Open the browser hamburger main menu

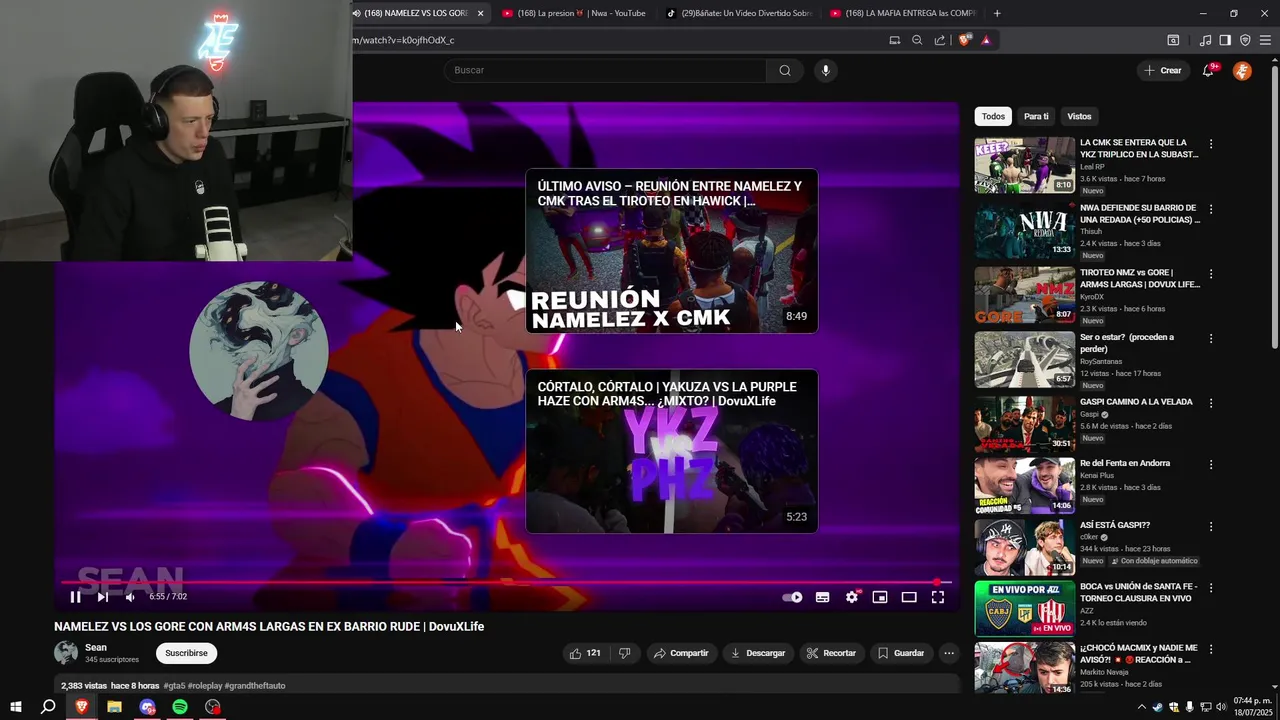[x=1266, y=40]
